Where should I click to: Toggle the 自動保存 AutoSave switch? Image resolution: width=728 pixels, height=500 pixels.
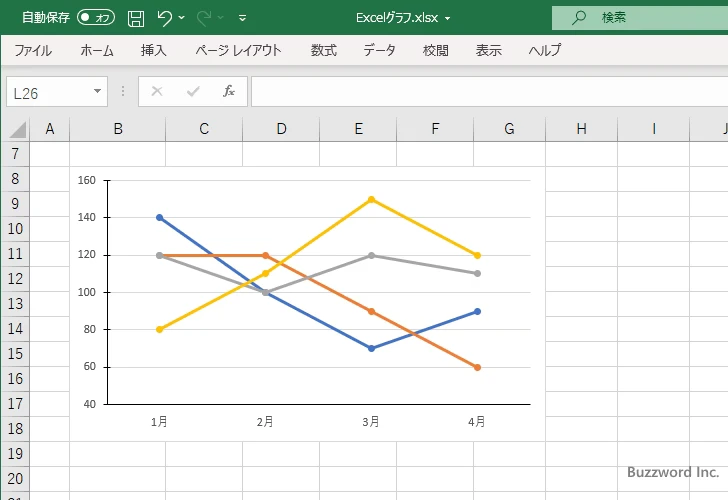point(96,18)
